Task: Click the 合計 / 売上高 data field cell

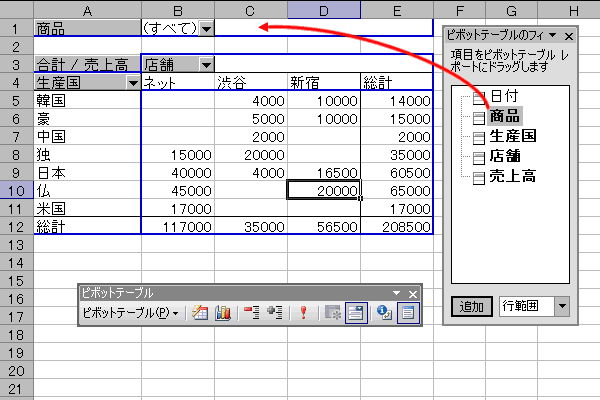Action: pyautogui.click(x=88, y=64)
